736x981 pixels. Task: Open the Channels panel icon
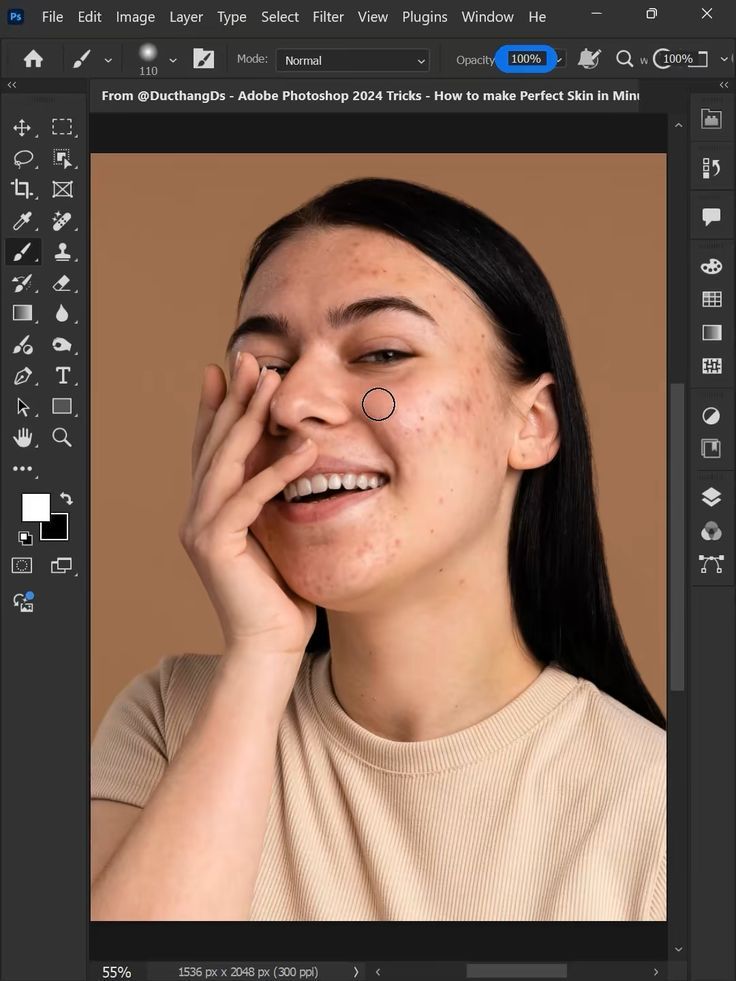(711, 531)
